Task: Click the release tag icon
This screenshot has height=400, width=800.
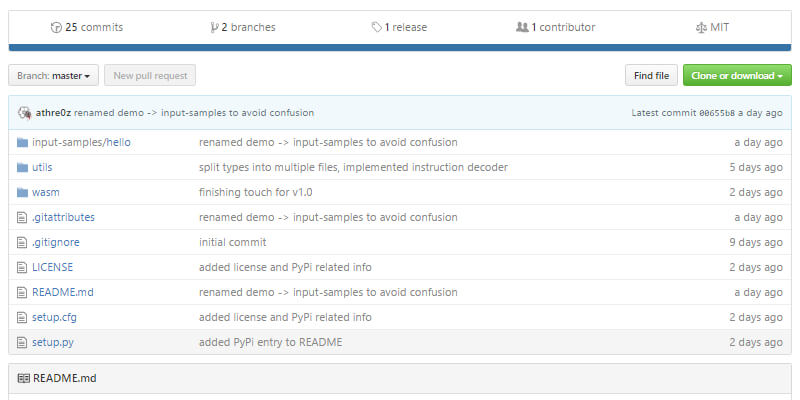Action: (376, 27)
